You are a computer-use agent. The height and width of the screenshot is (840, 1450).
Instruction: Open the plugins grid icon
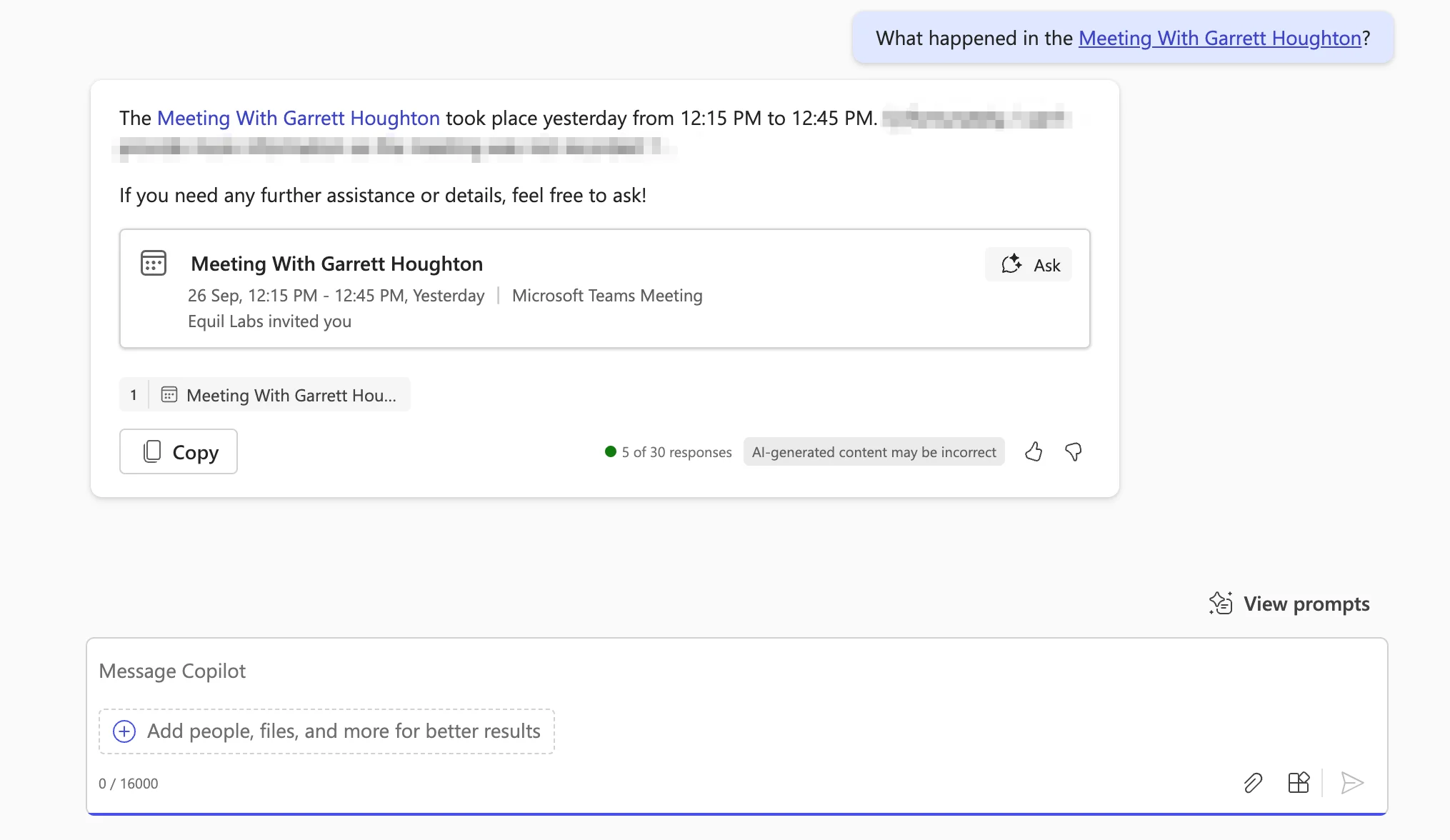(1299, 783)
